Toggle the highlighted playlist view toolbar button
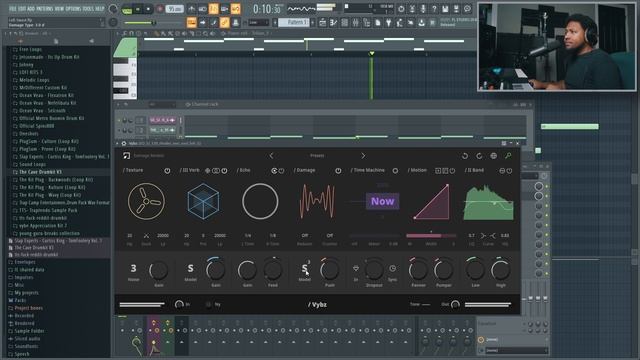Screen dimensions: 640x360 [x=191, y=22]
